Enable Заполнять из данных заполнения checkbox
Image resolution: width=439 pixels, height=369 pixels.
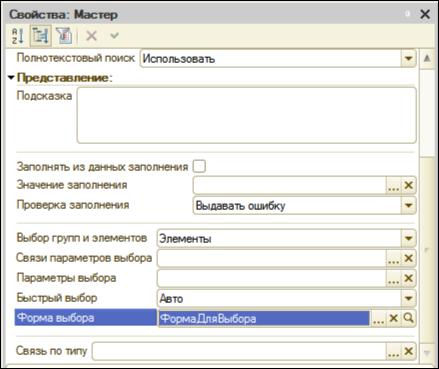(x=199, y=166)
